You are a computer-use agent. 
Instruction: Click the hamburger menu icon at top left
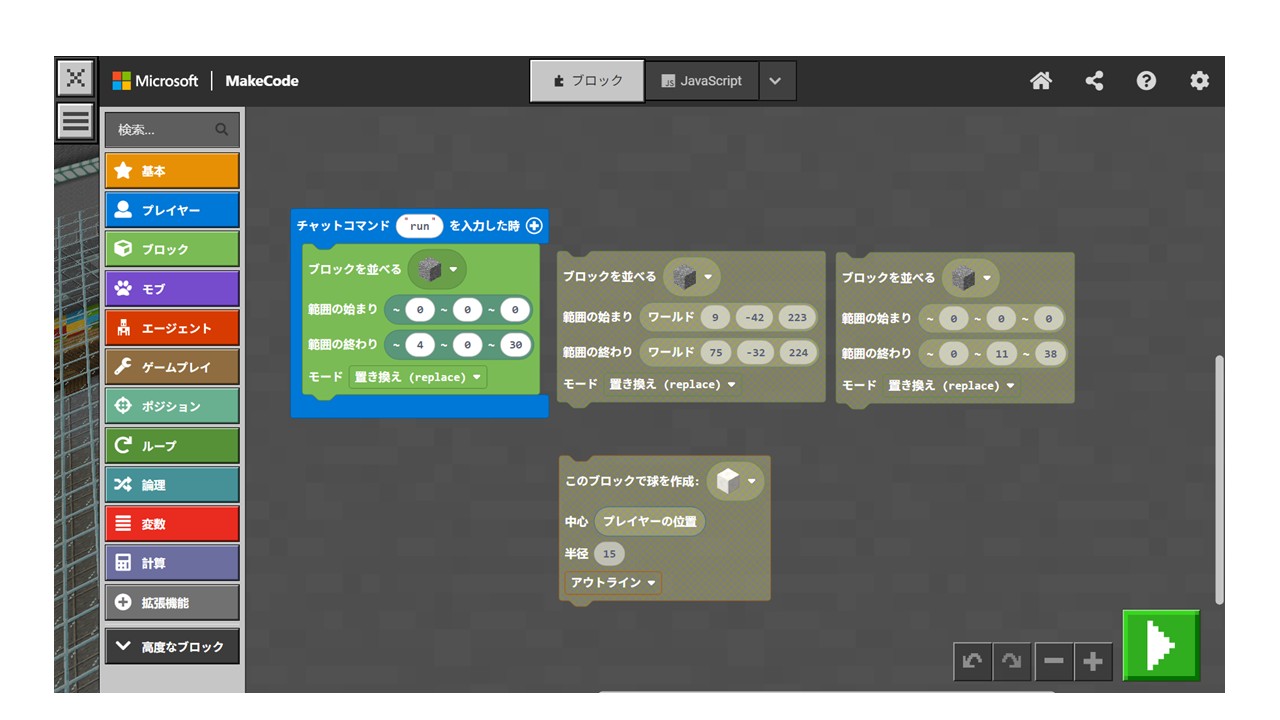(x=75, y=121)
